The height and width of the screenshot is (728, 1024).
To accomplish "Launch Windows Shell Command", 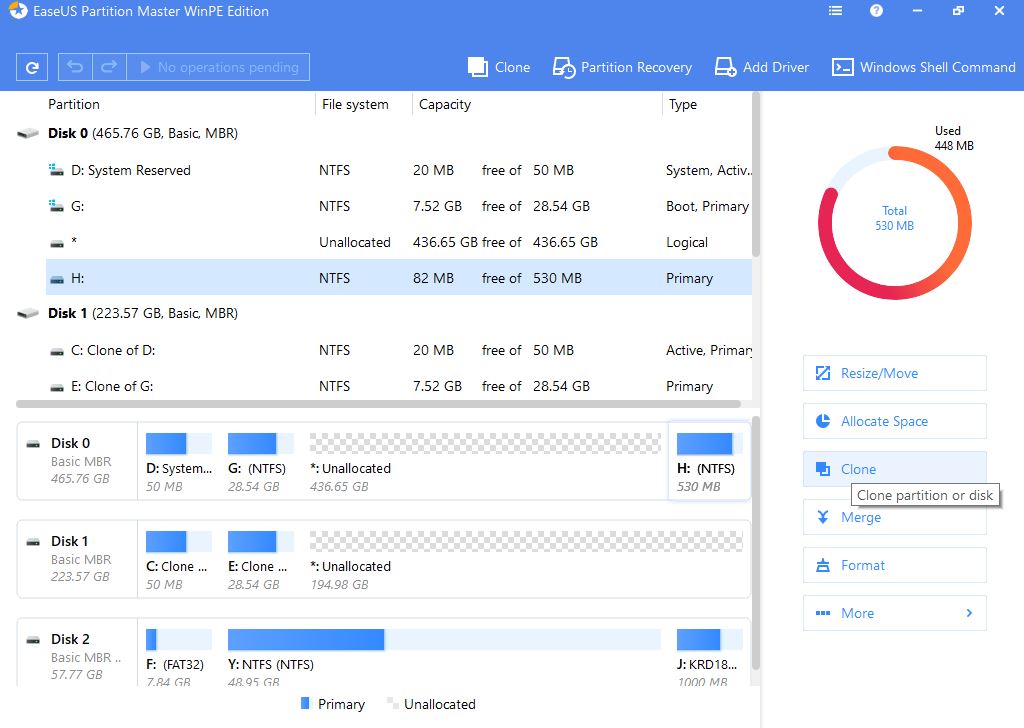I will click(923, 67).
